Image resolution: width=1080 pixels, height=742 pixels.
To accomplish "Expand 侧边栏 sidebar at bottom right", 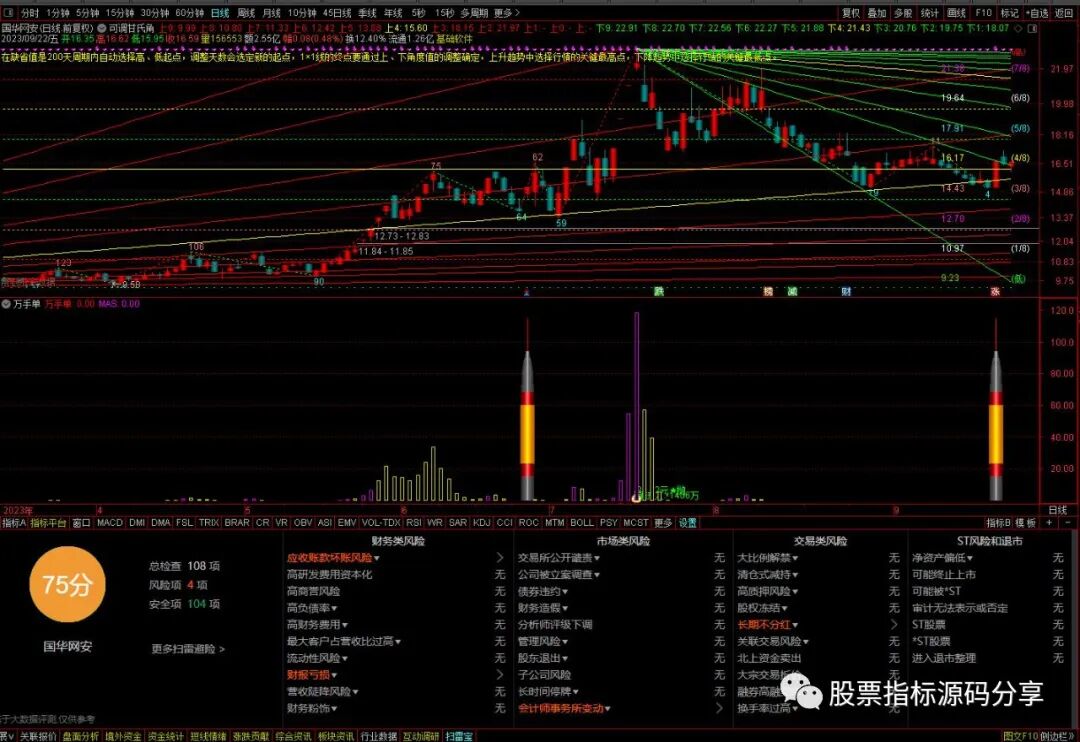I will pyautogui.click(x=1059, y=736).
